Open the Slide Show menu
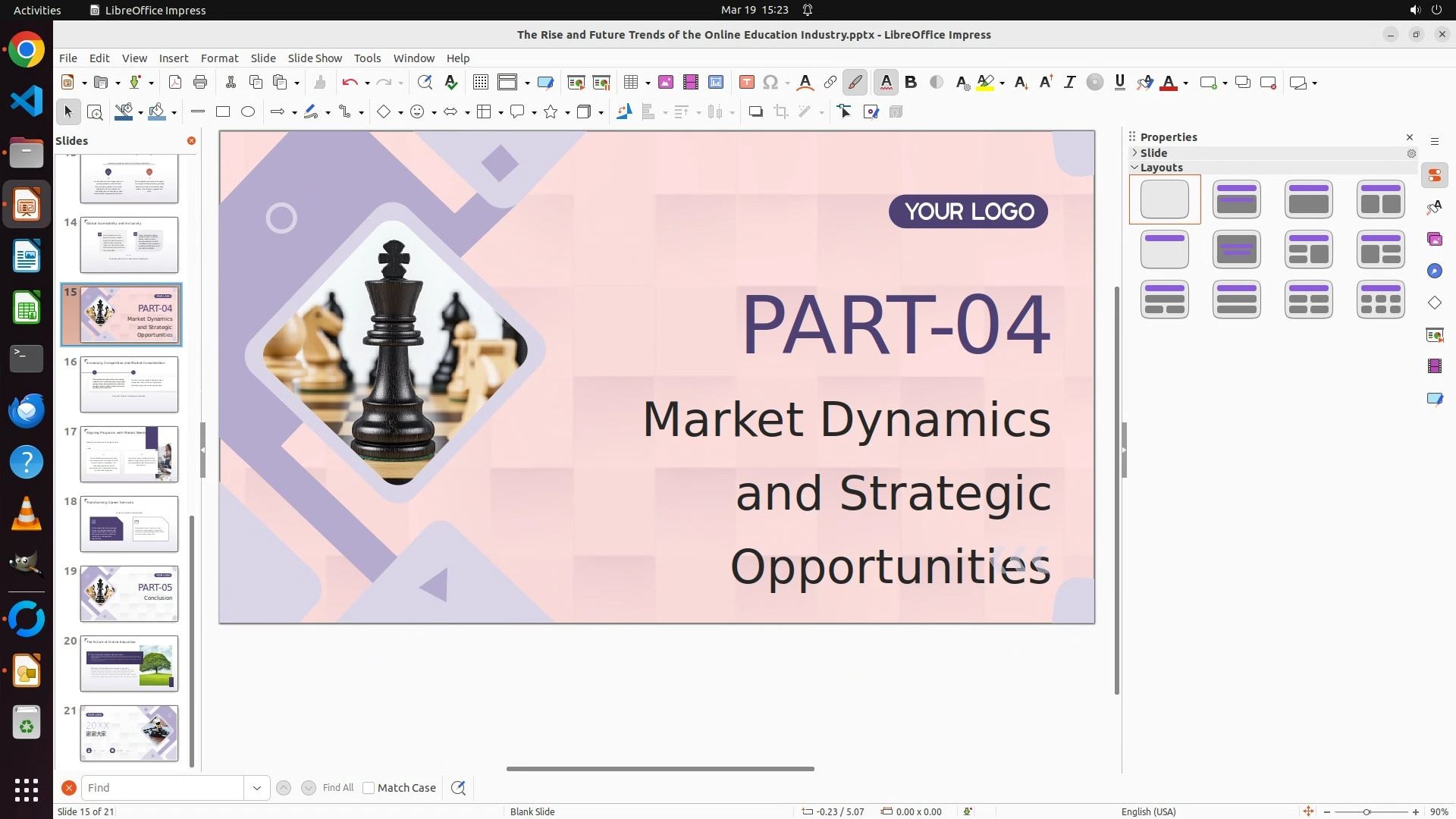The image size is (1456, 819). pos(315,58)
